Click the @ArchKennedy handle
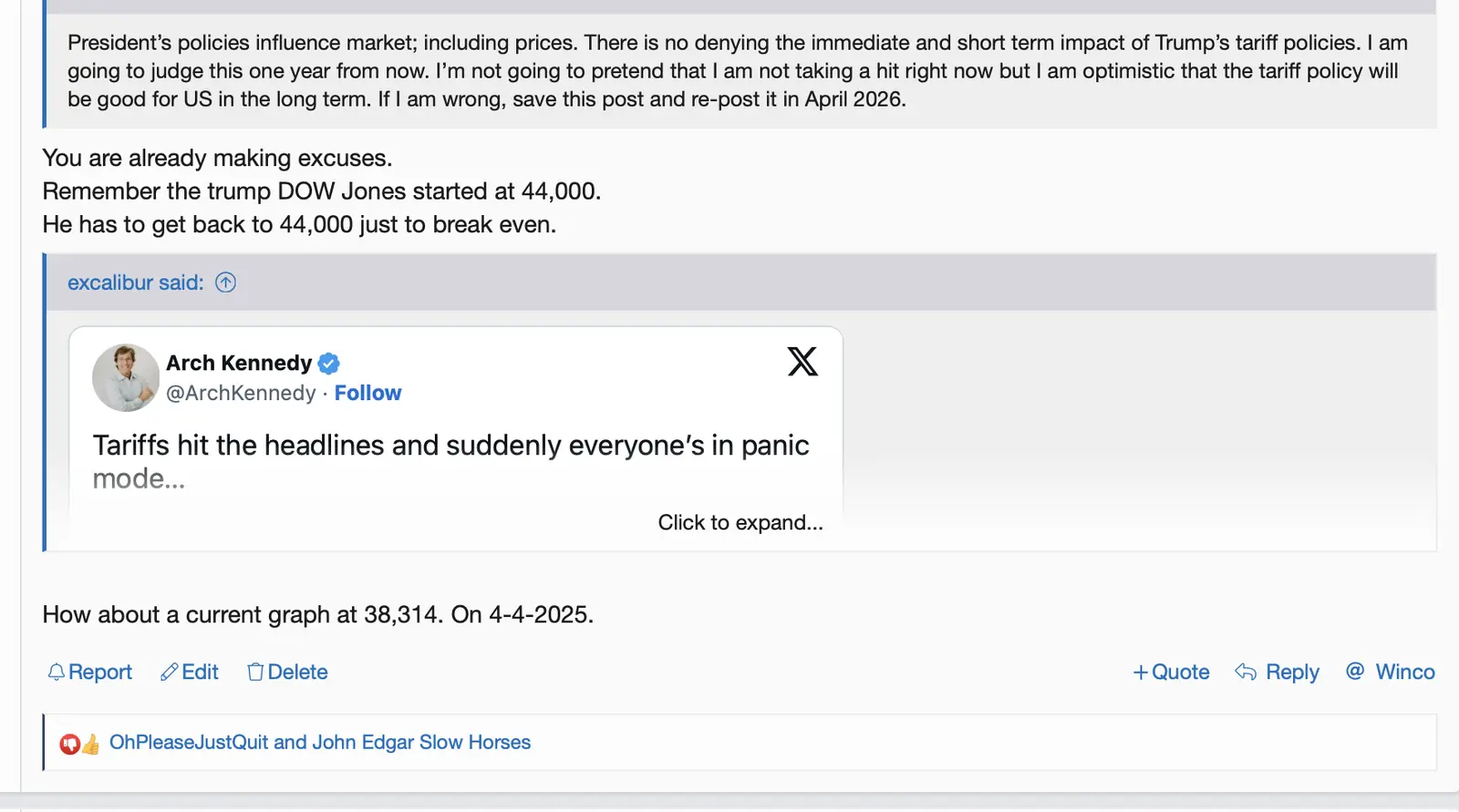The height and width of the screenshot is (812, 1459). tap(241, 393)
